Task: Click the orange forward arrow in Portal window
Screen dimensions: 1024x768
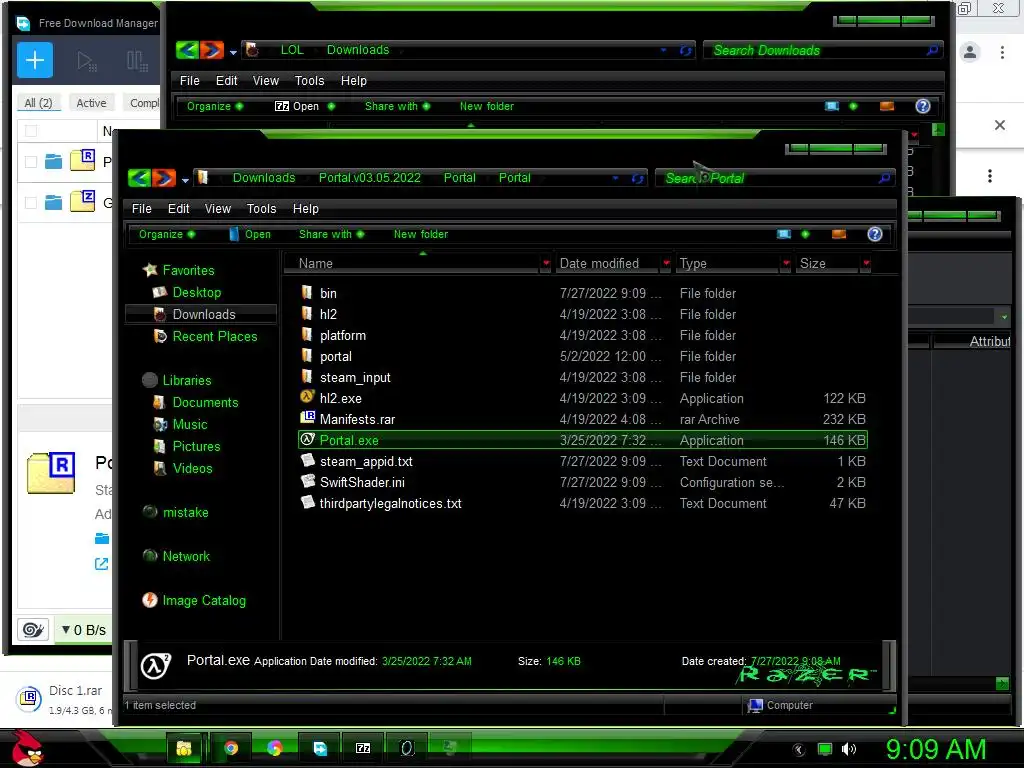Action: pos(163,178)
